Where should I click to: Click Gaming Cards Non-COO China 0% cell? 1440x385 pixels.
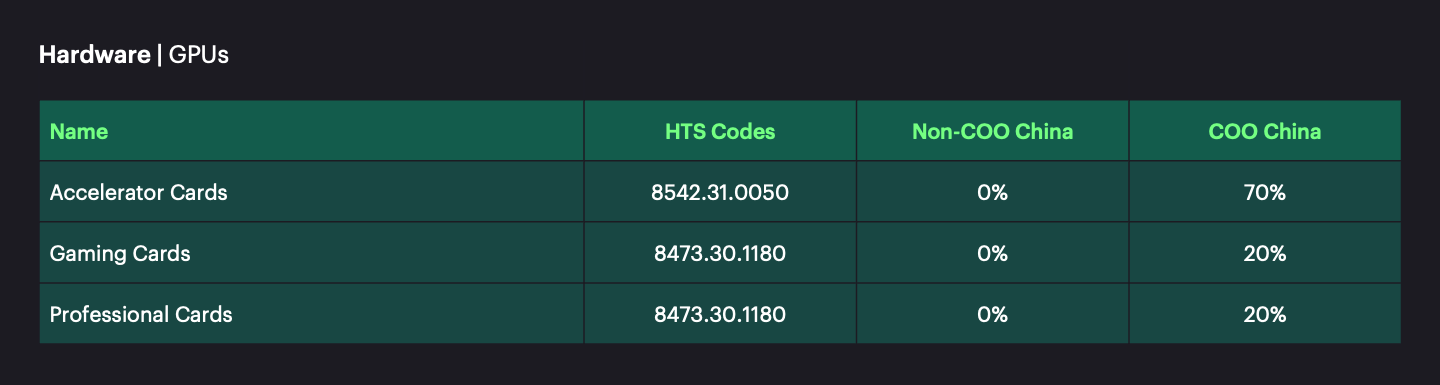click(992, 253)
